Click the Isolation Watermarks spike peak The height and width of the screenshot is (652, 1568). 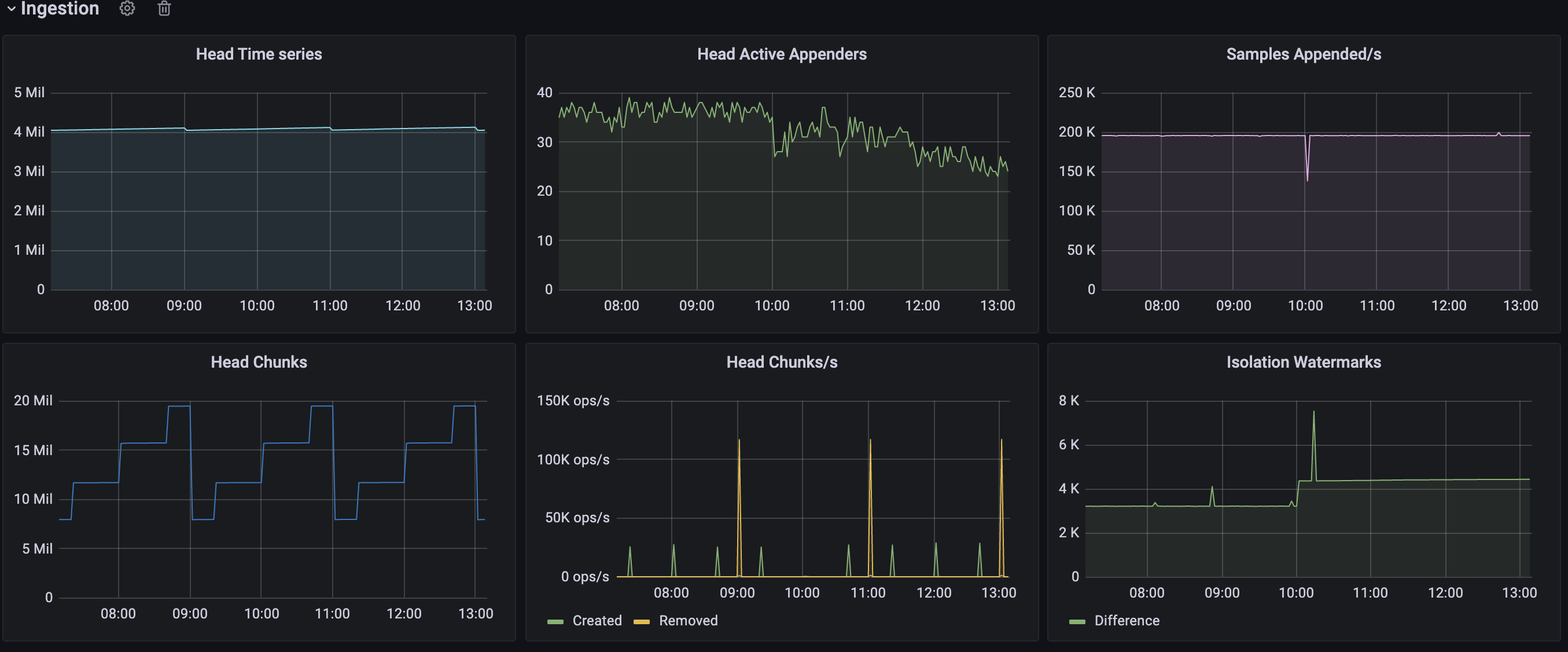point(1313,412)
